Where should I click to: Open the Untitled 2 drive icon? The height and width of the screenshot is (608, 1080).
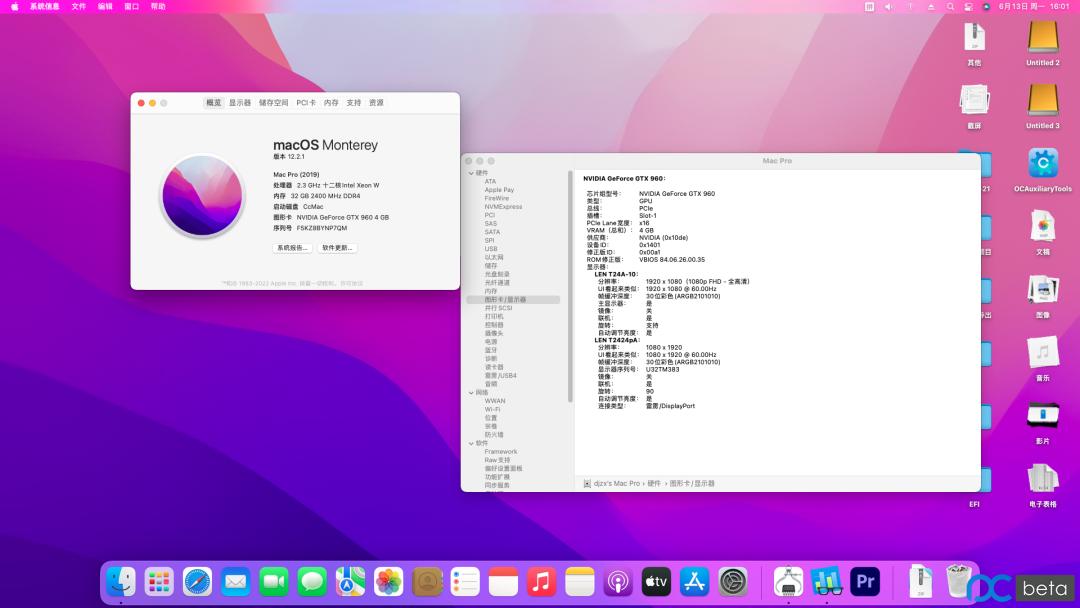tap(1042, 38)
